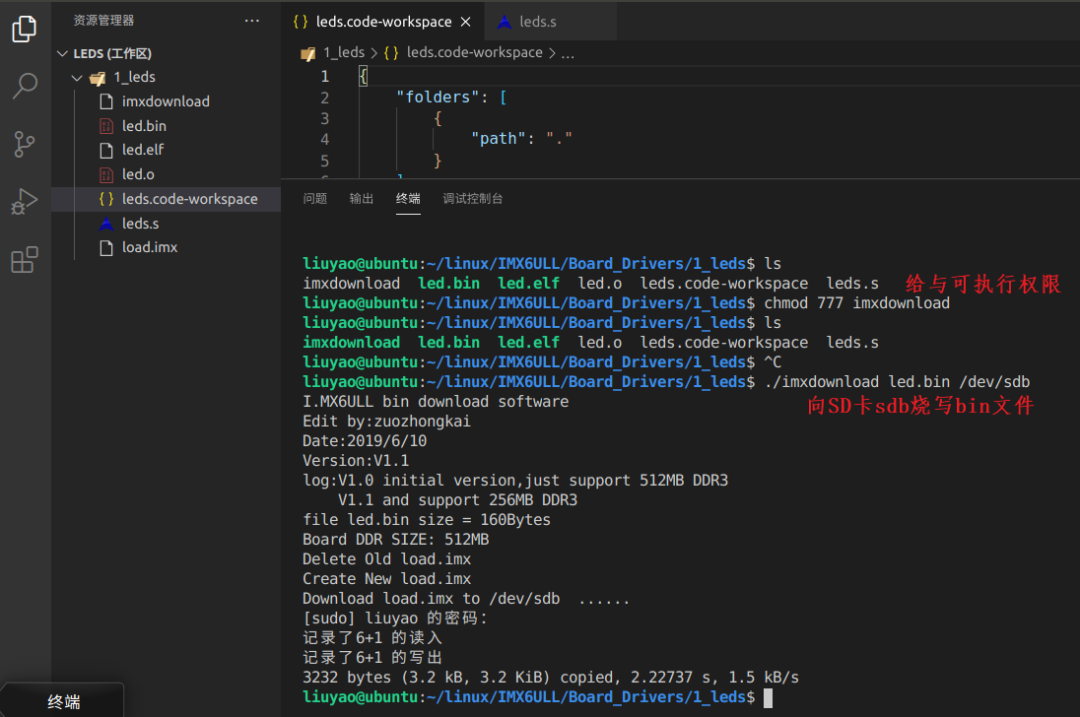Screen dimensions: 1080x717
Task: Open the Search view icon
Action: pyautogui.click(x=24, y=86)
